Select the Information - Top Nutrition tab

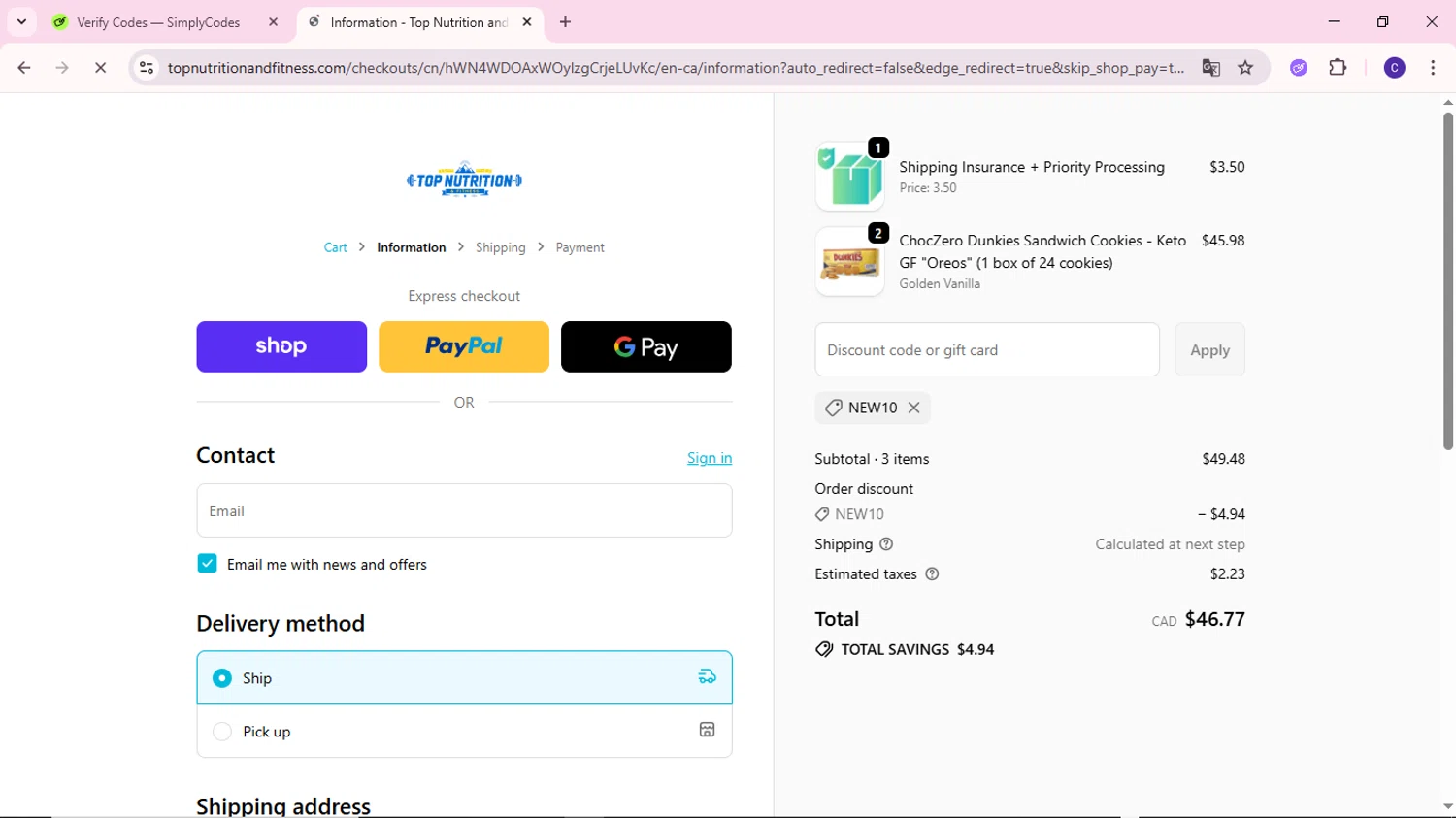click(419, 22)
